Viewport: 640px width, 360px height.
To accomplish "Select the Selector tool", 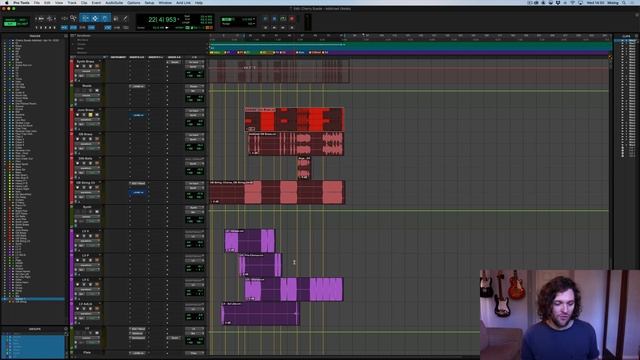I will [x=95, y=18].
